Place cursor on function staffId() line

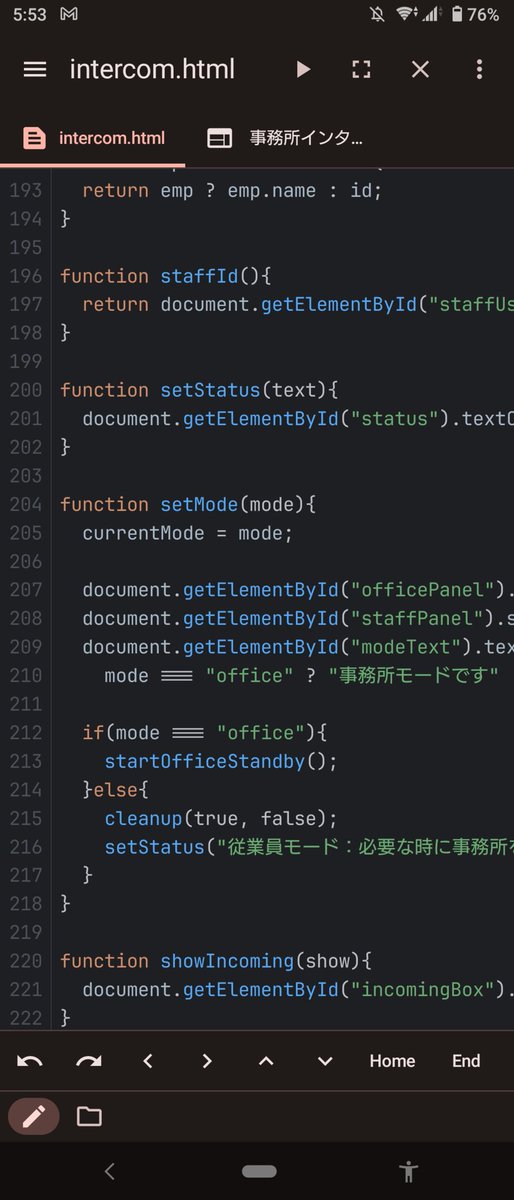point(166,275)
